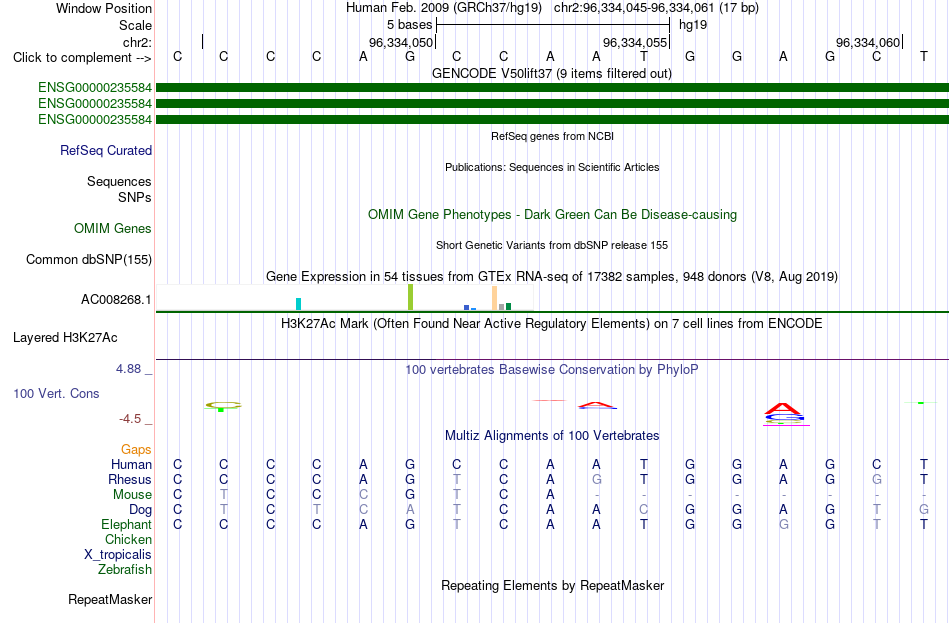
Task: Open the GENCODE V50lift37 track title
Action: (x=551, y=73)
